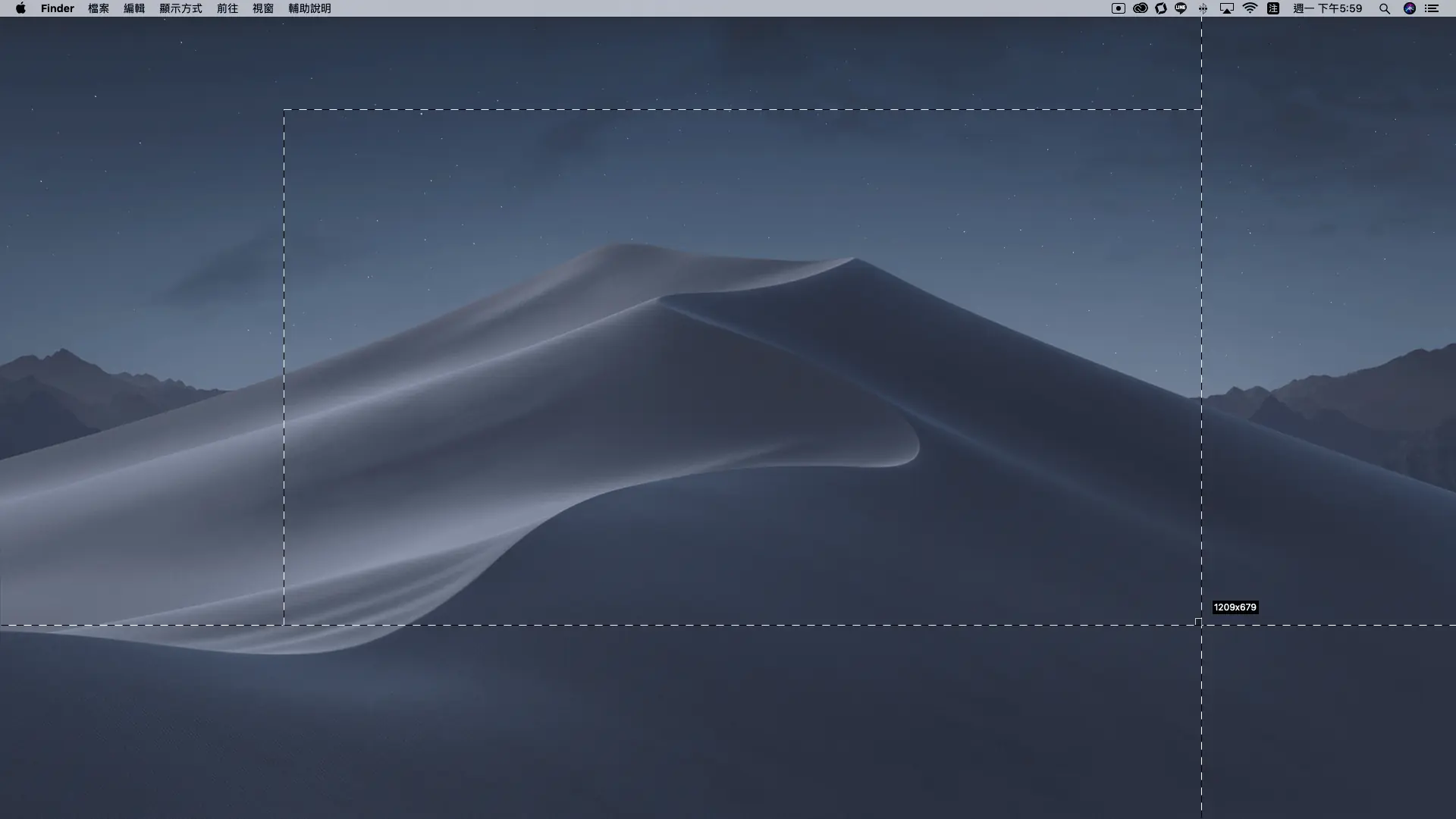This screenshot has height=819, width=1456.
Task: Open the 注 input method menu
Action: (1273, 8)
